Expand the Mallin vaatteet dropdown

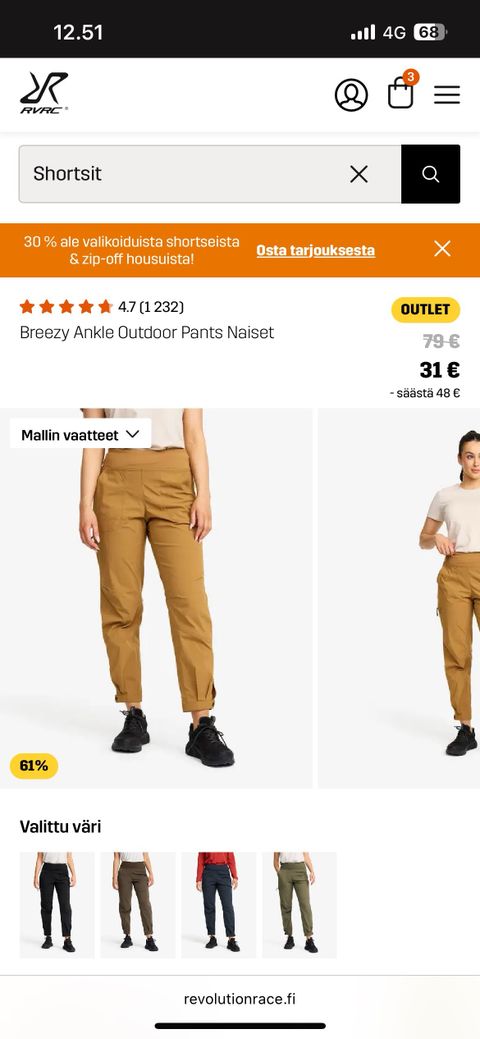pos(80,435)
